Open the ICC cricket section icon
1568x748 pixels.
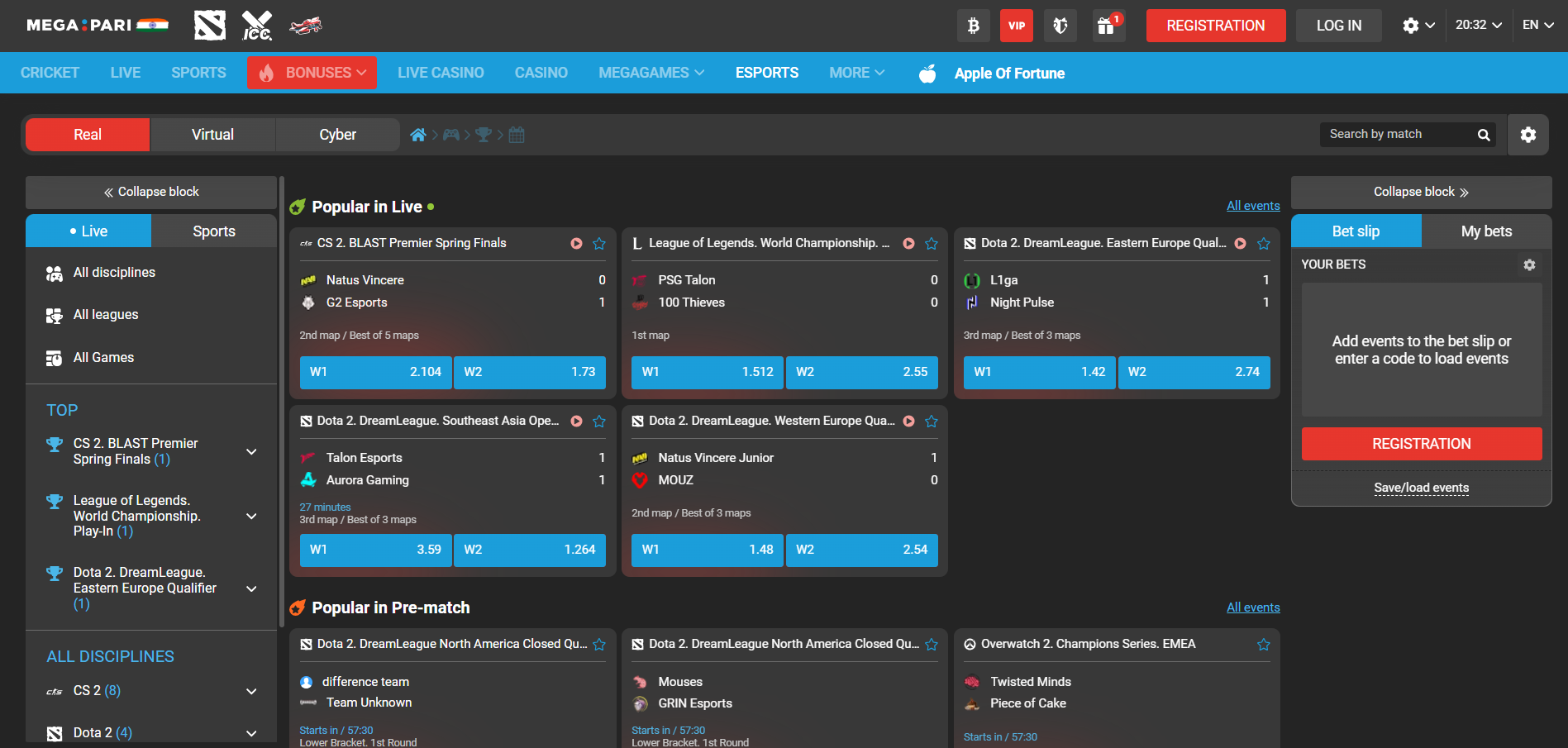(257, 25)
